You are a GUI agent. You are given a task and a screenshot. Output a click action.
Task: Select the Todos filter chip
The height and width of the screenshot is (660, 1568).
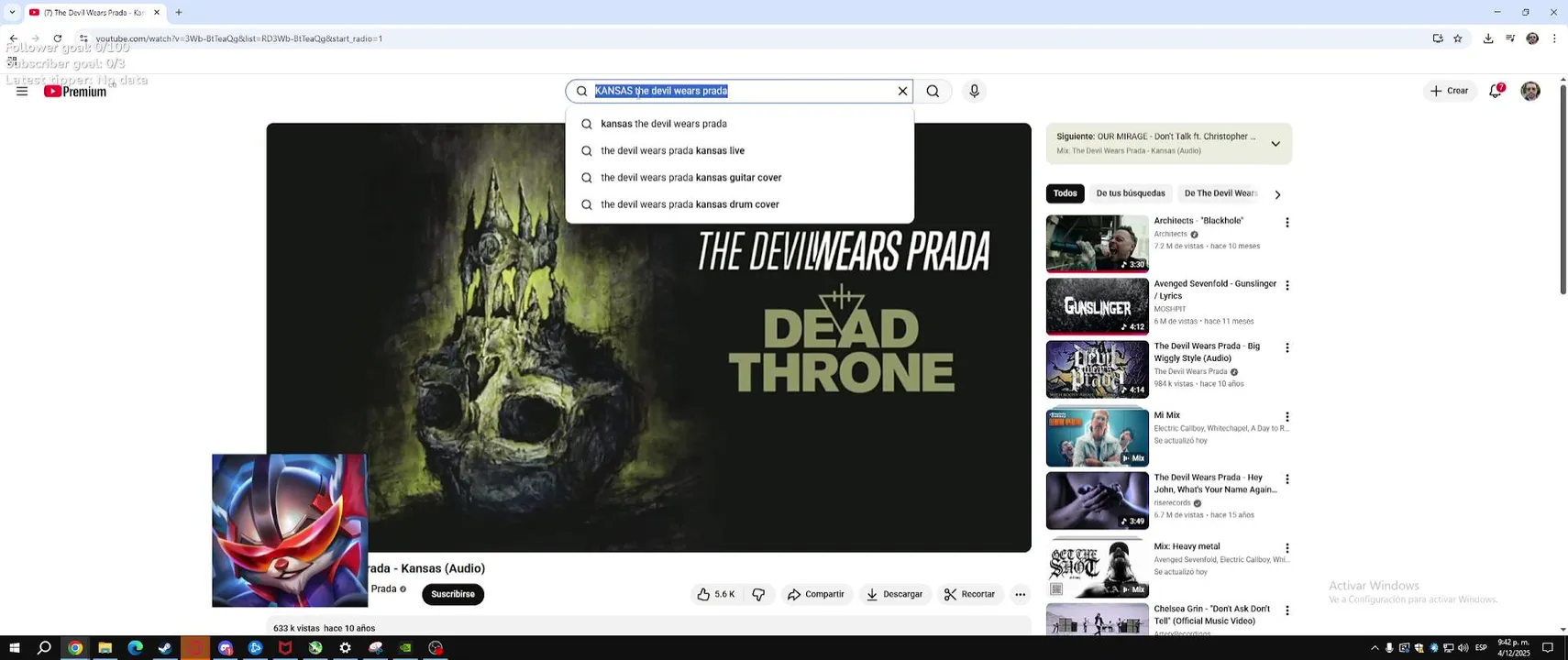[x=1065, y=193]
